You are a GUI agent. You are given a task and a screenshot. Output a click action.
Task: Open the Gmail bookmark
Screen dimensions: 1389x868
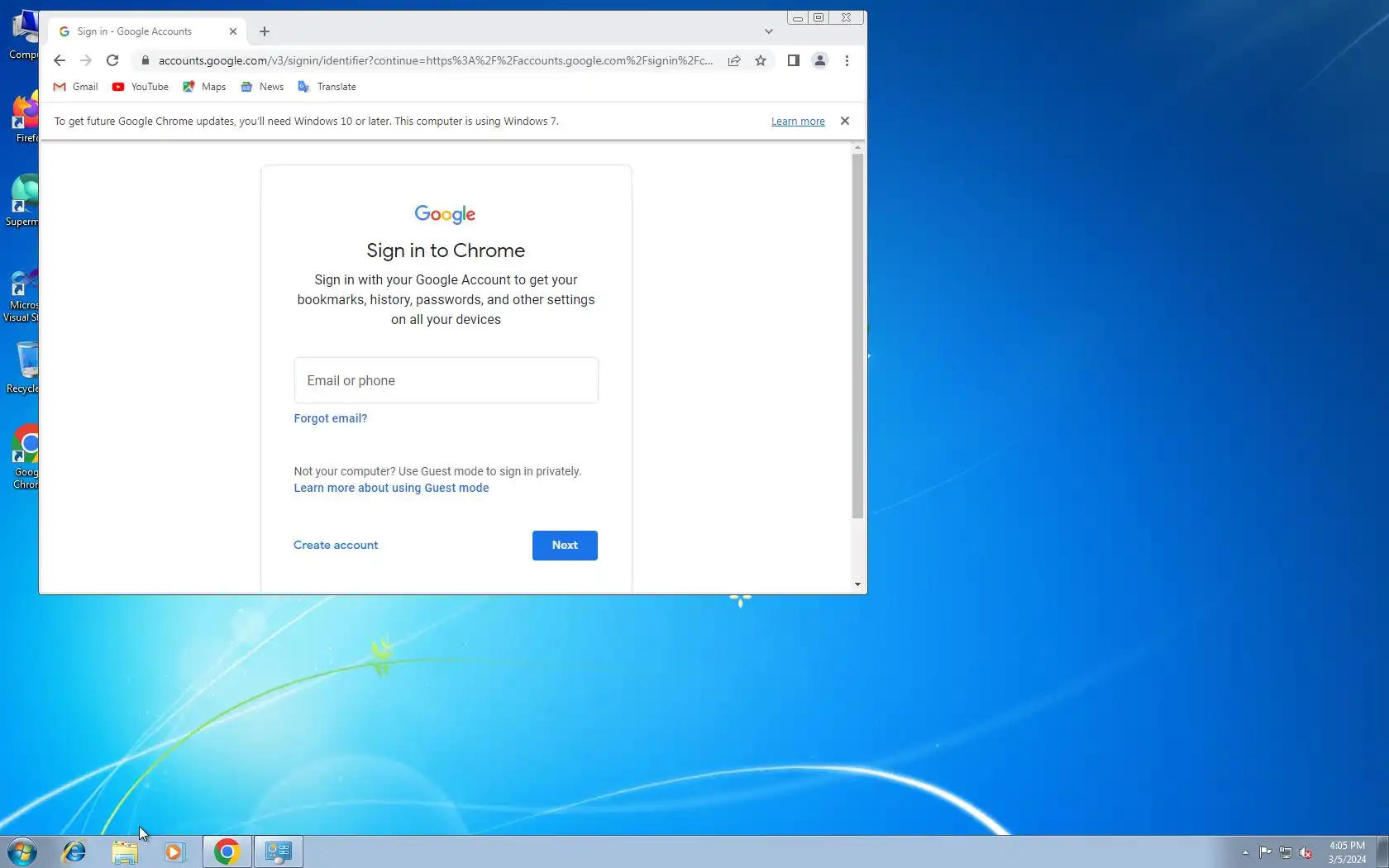[x=76, y=87]
